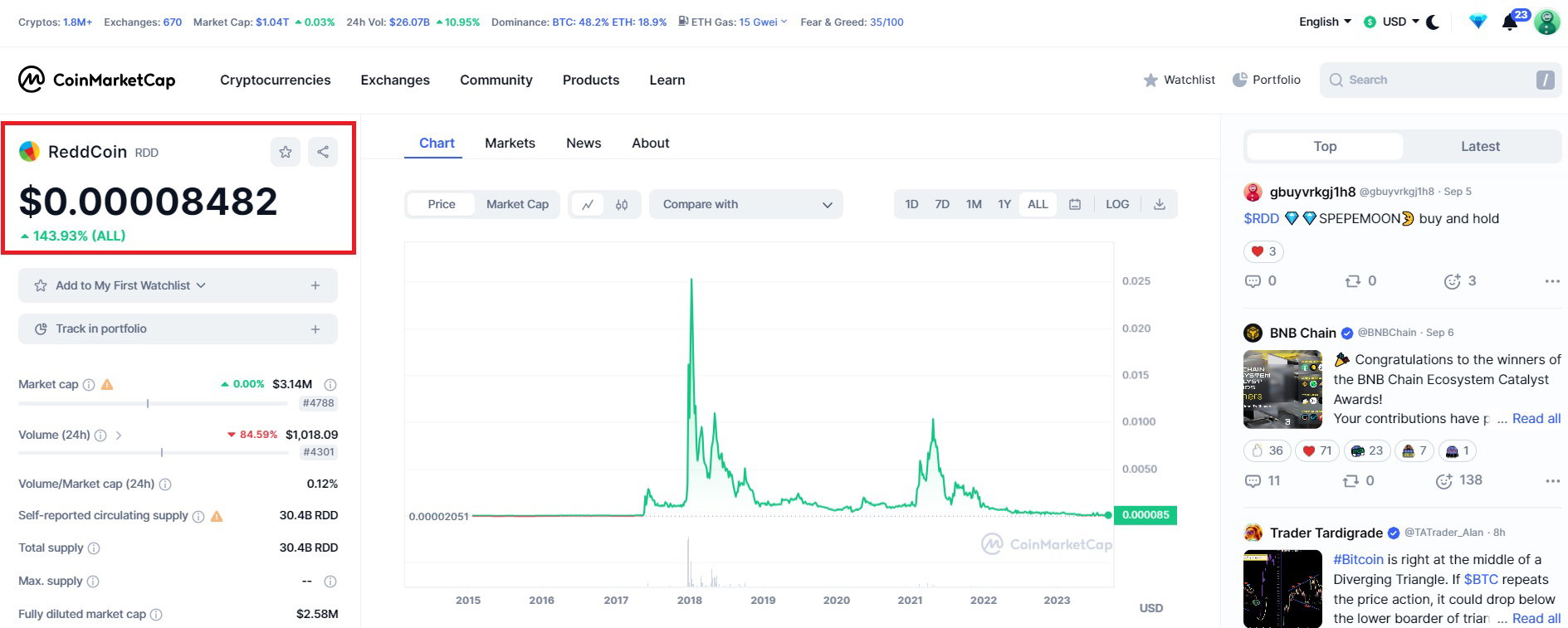Screen dimensions: 1568x628
Task: Select the Market Cap chart toggle
Action: click(517, 204)
